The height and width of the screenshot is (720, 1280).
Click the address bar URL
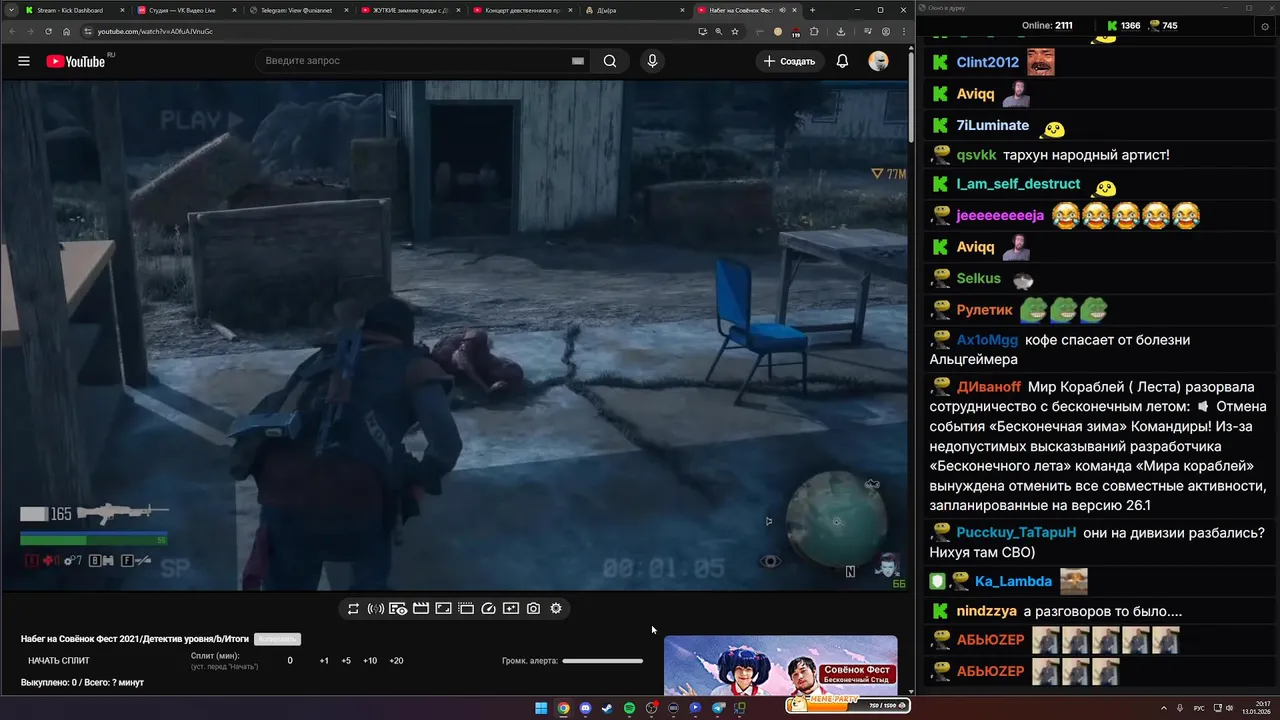pyautogui.click(x=155, y=31)
